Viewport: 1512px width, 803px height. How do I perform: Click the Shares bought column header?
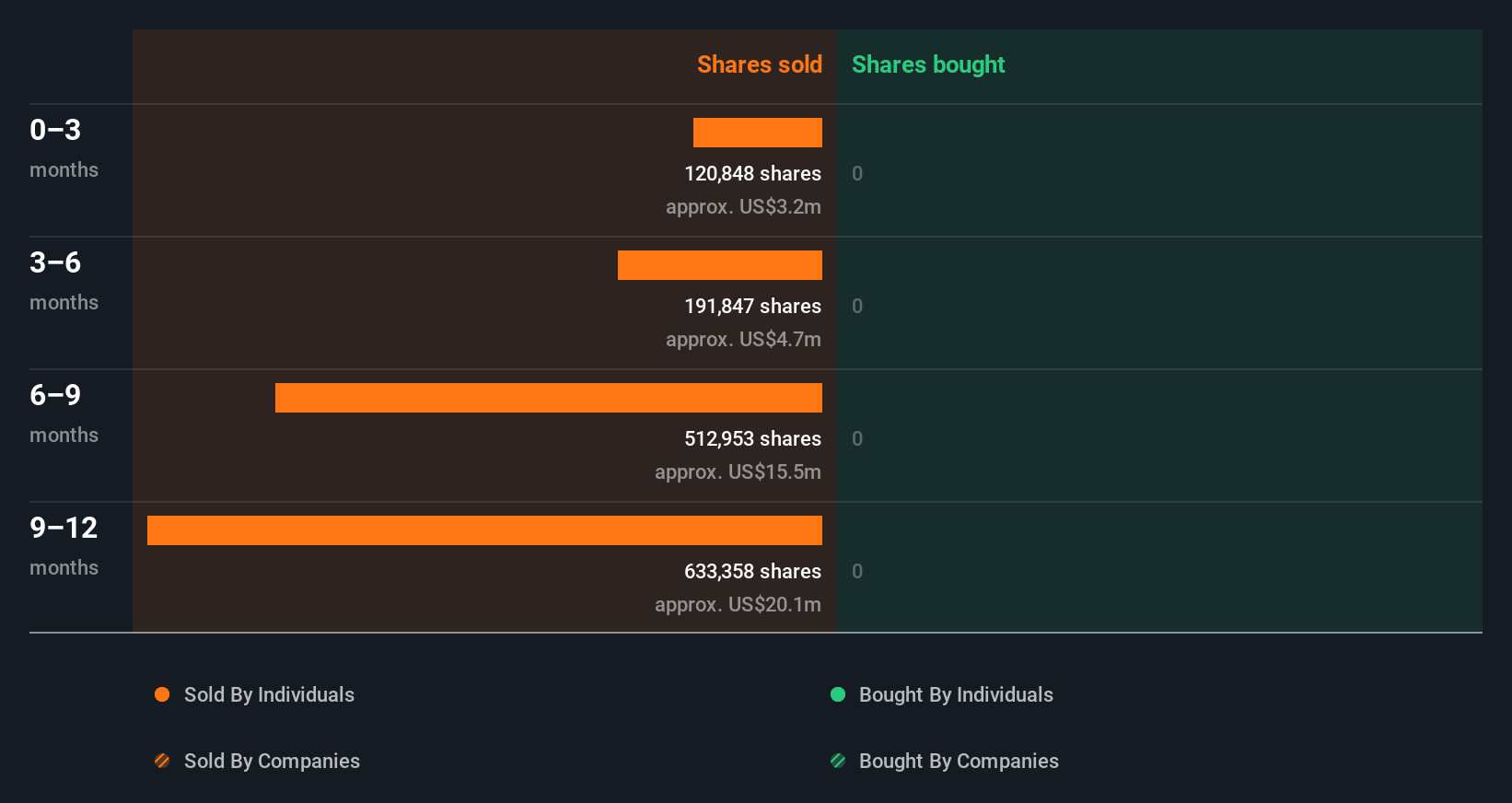928,64
